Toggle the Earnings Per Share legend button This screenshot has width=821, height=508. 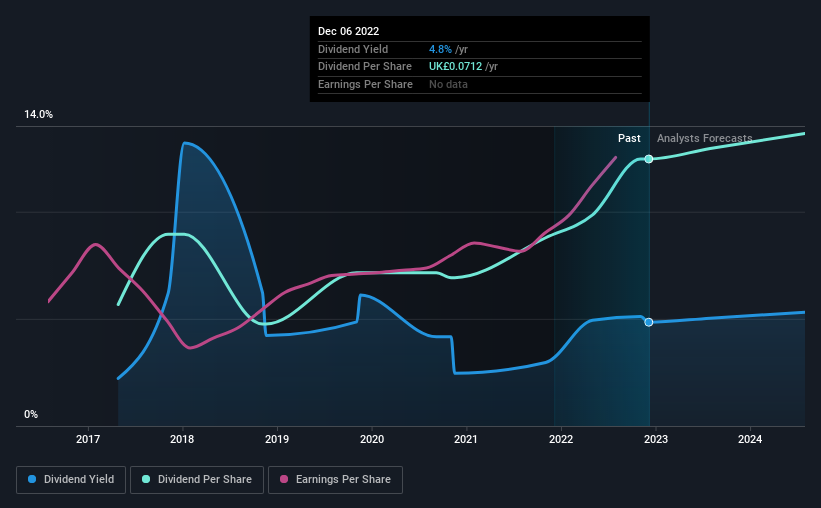coord(335,480)
